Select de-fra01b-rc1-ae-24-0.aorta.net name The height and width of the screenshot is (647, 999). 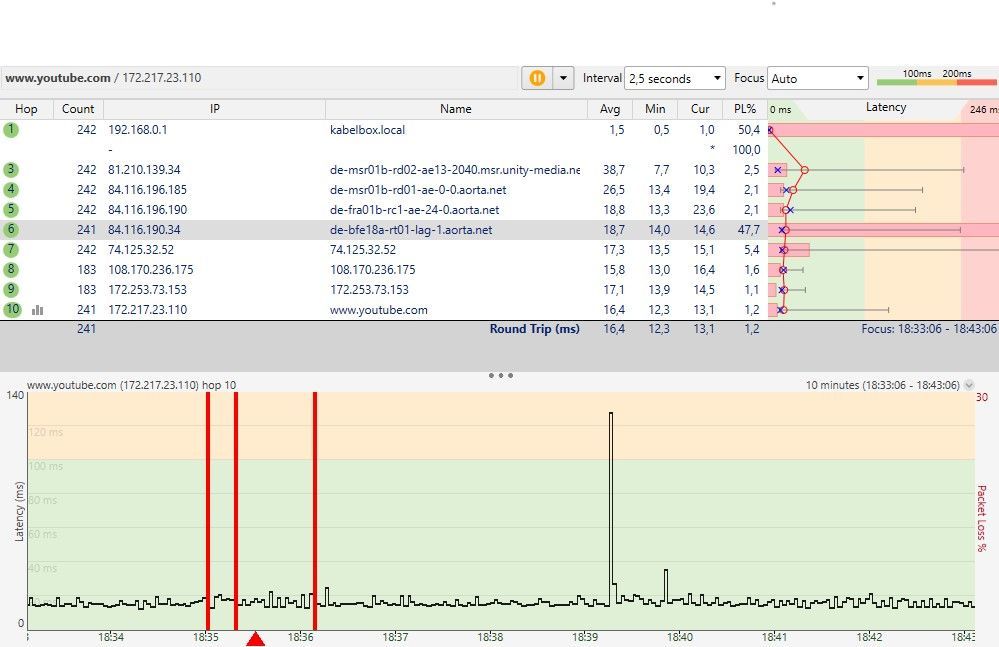click(x=414, y=210)
